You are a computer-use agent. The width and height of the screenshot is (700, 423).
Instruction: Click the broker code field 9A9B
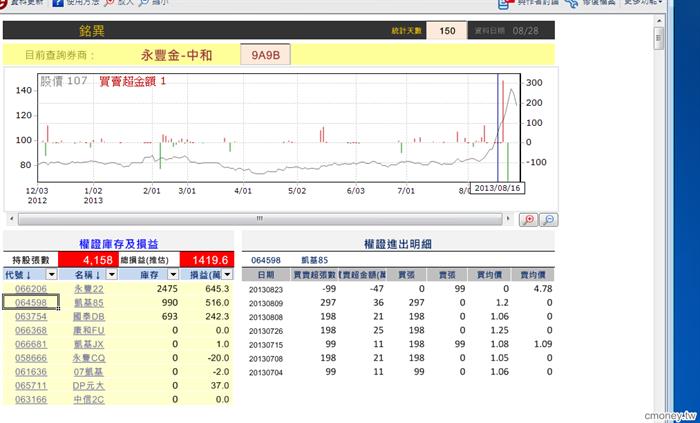click(265, 55)
